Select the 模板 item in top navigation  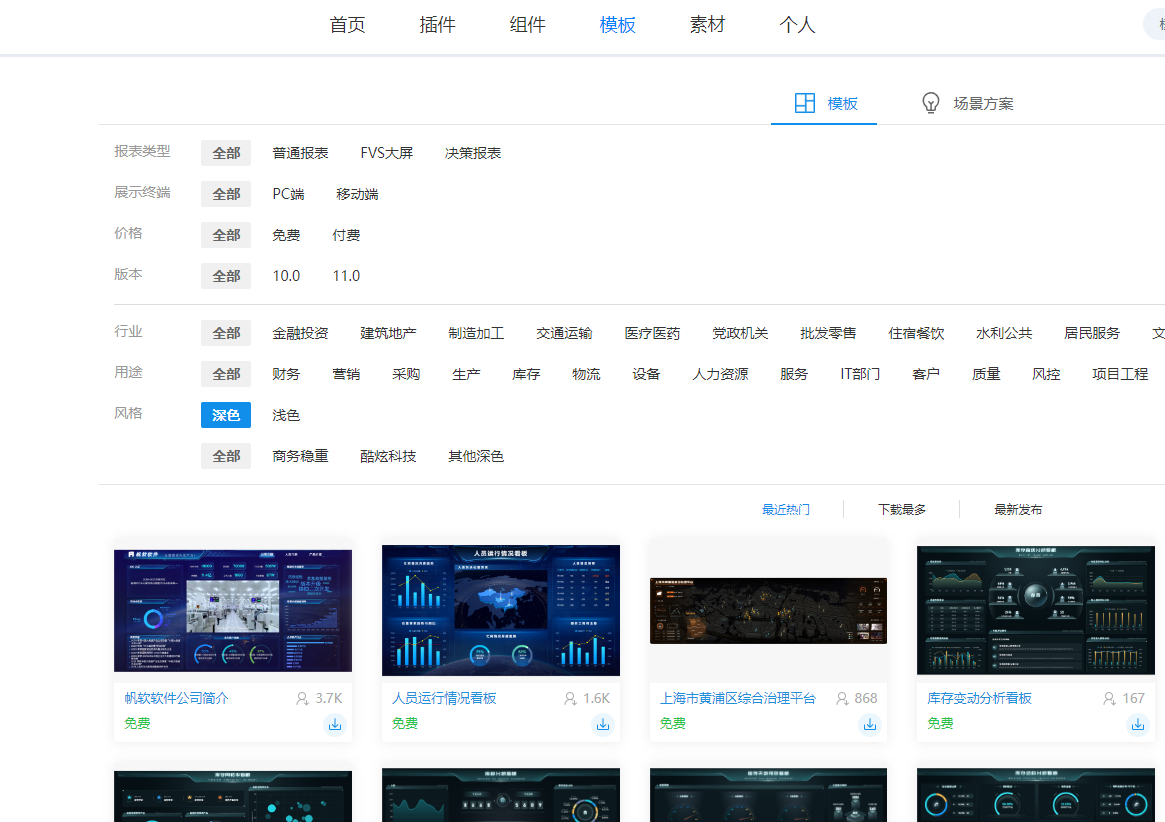(x=617, y=25)
